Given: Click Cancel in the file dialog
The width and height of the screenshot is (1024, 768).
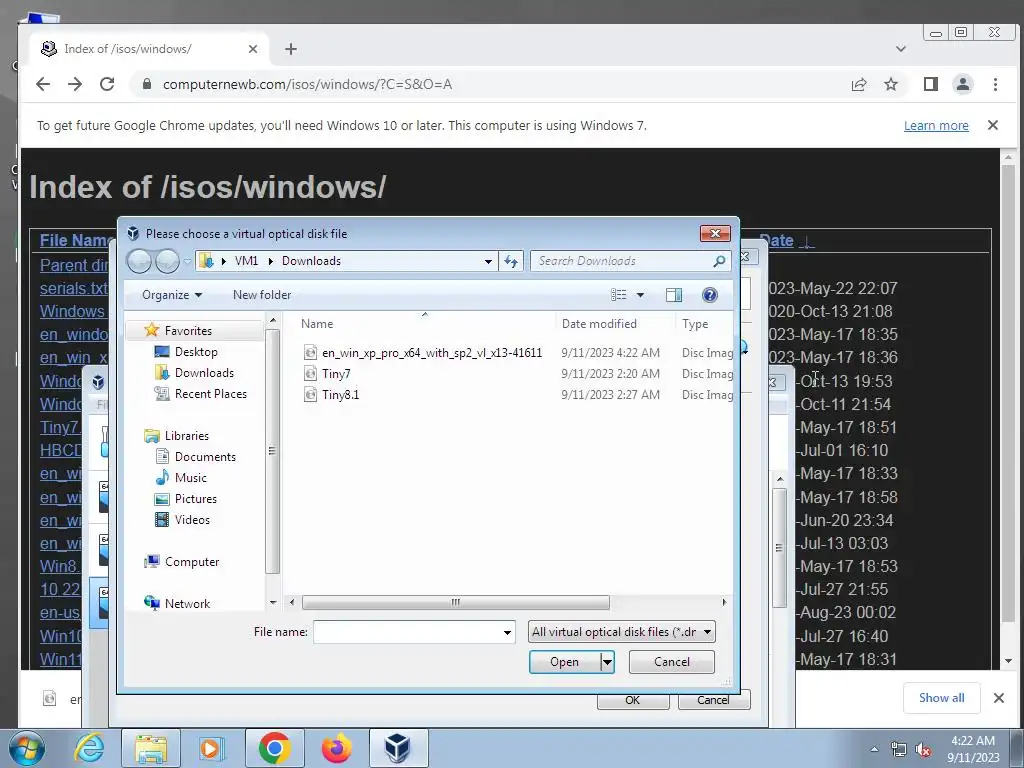Looking at the screenshot, I should click(x=671, y=662).
